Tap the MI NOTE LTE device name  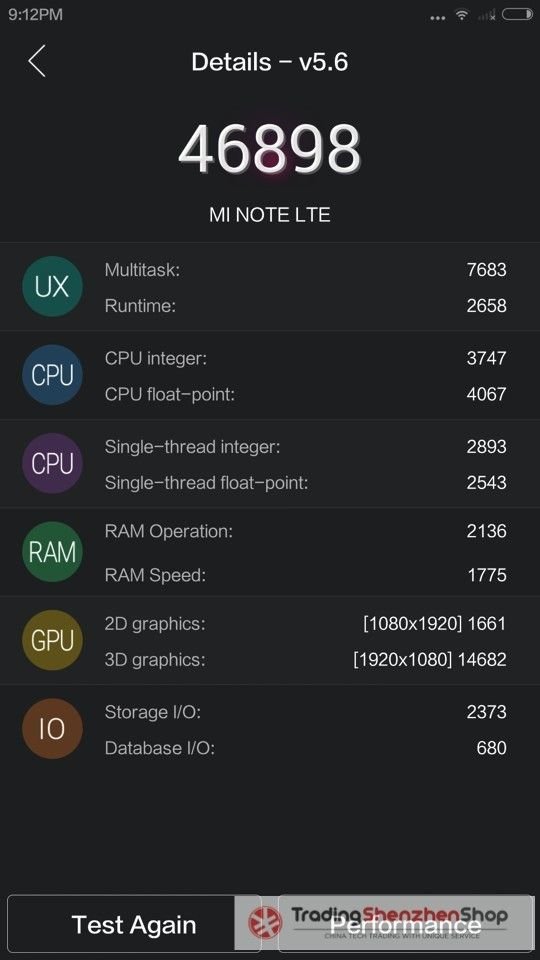click(270, 215)
